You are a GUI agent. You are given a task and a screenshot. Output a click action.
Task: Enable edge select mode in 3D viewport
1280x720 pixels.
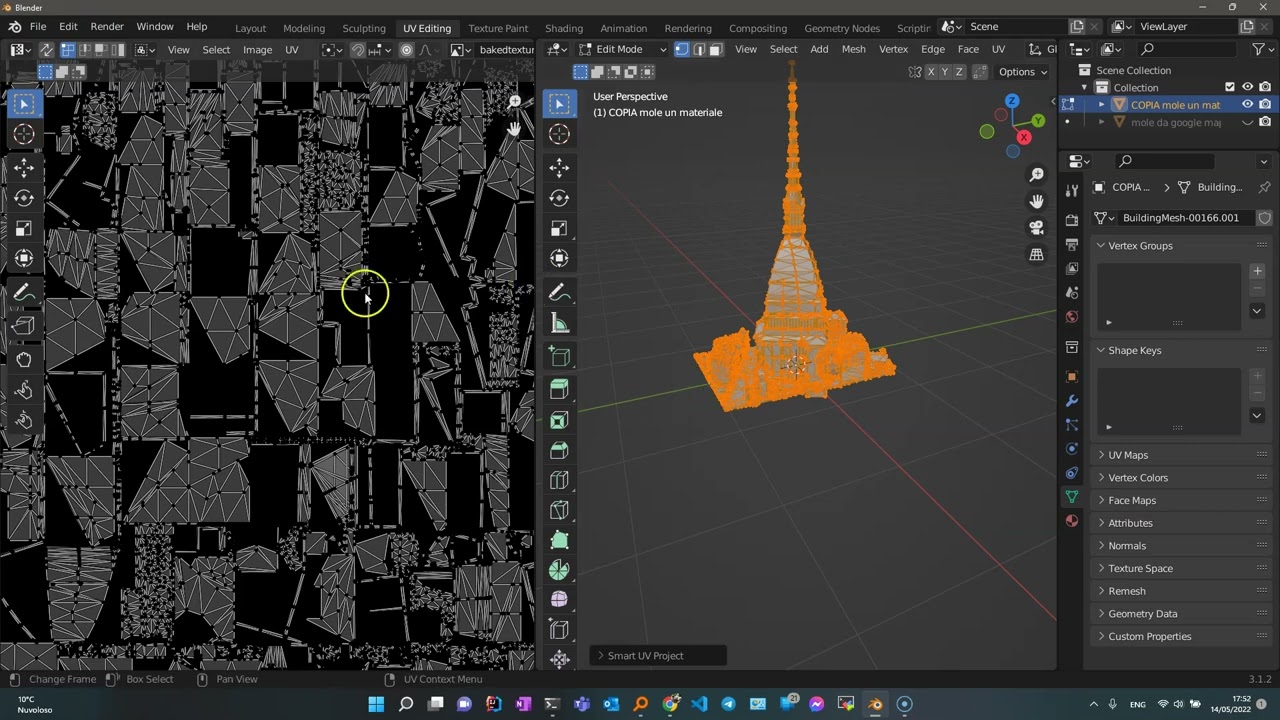coord(699,49)
